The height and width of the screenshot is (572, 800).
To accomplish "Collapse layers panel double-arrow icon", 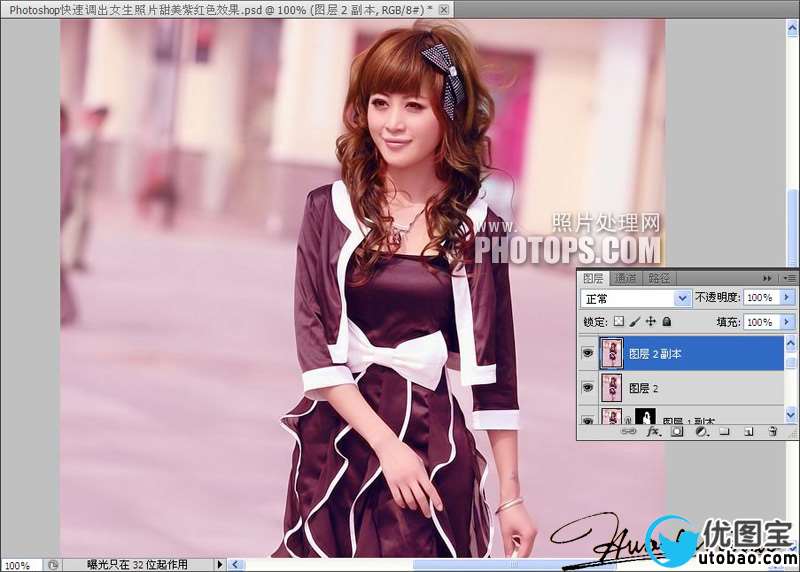I will [x=767, y=278].
